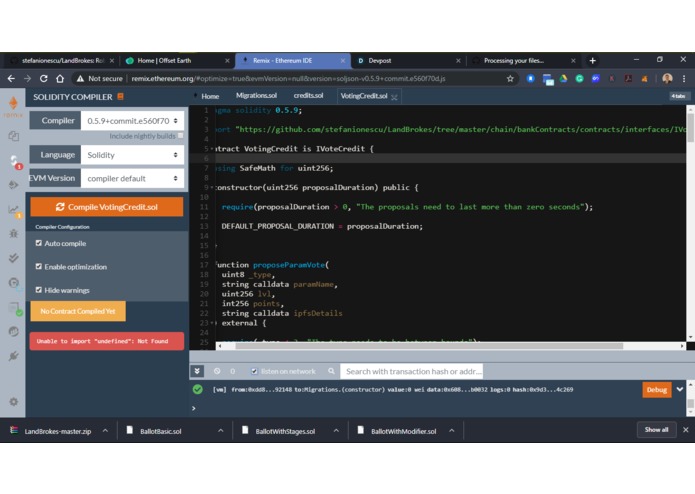
Task: Click the Adobe Acrobat extension icon
Action: (628, 78)
